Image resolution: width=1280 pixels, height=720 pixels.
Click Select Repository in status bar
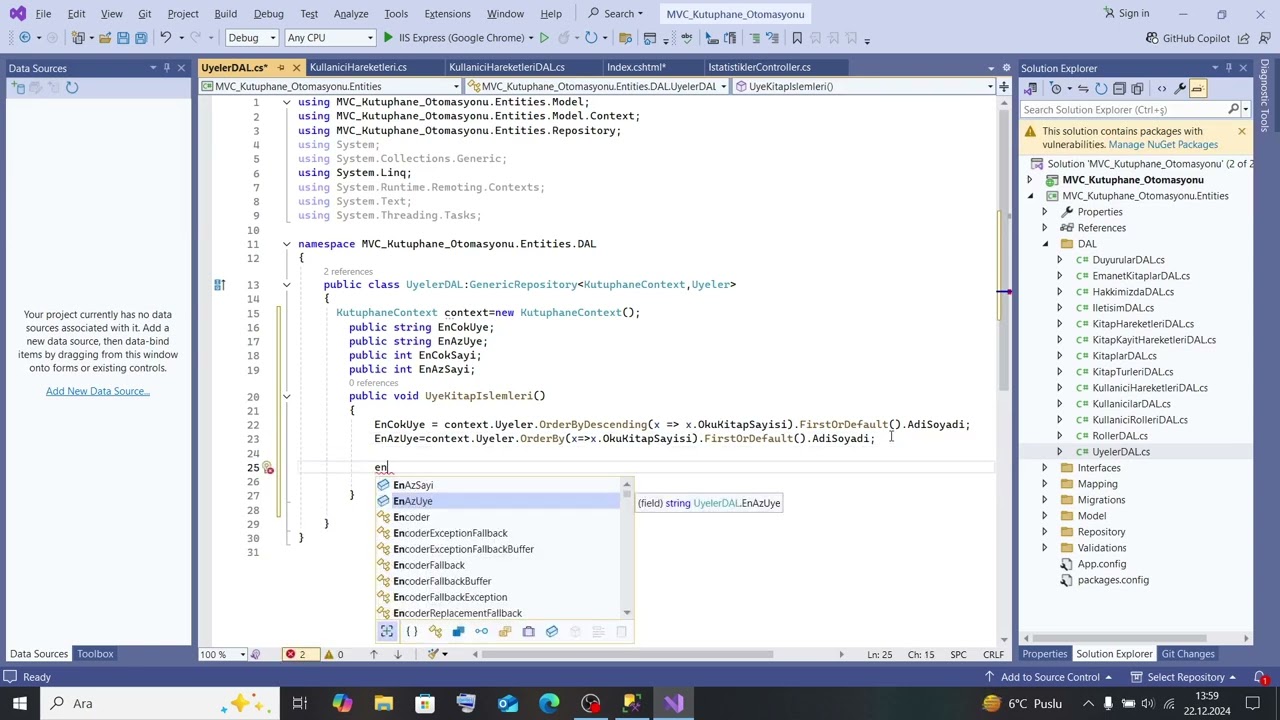[x=1186, y=677]
